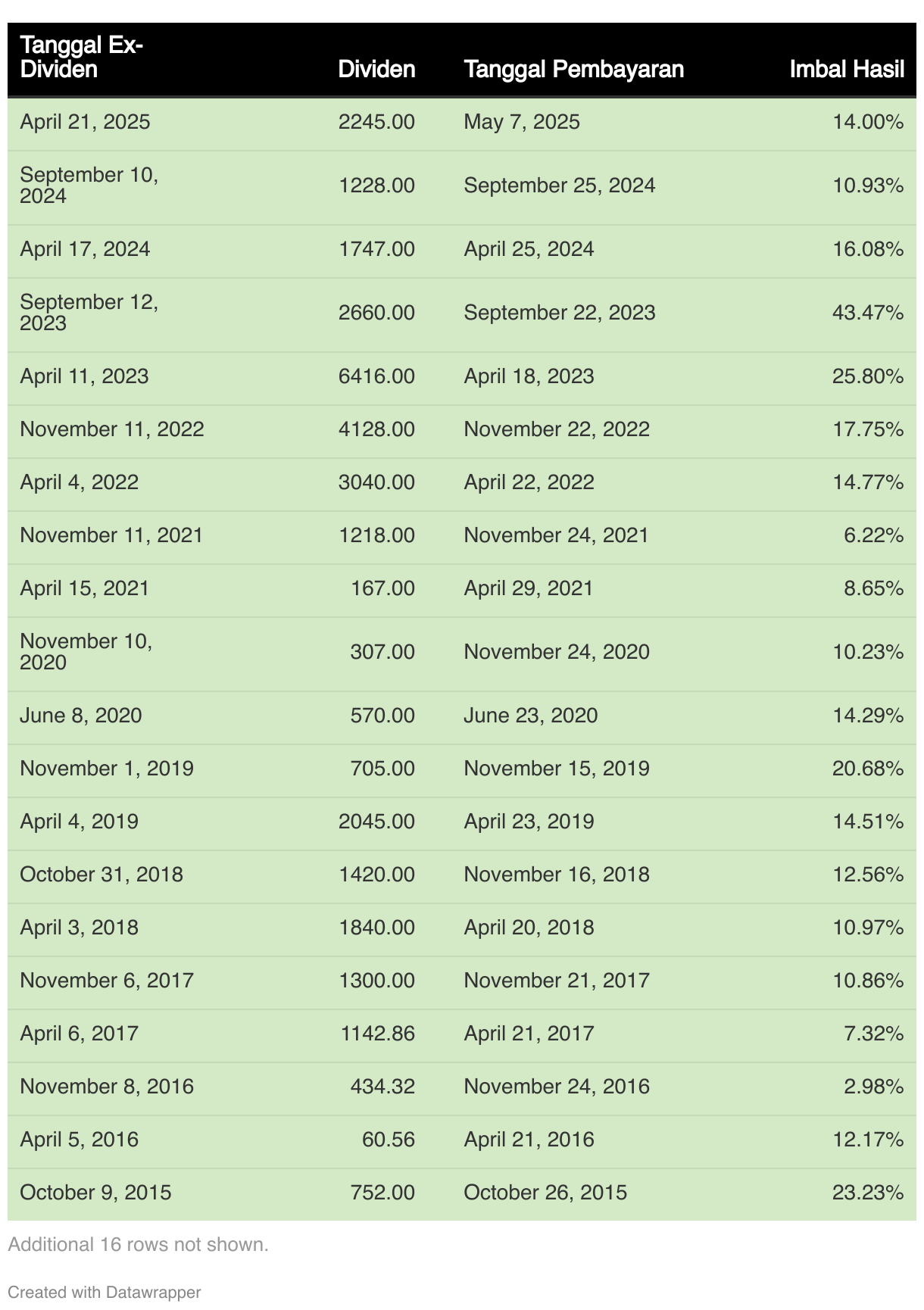Select the 43.47% yield cell
The width and height of the screenshot is (924, 1310).
(868, 313)
